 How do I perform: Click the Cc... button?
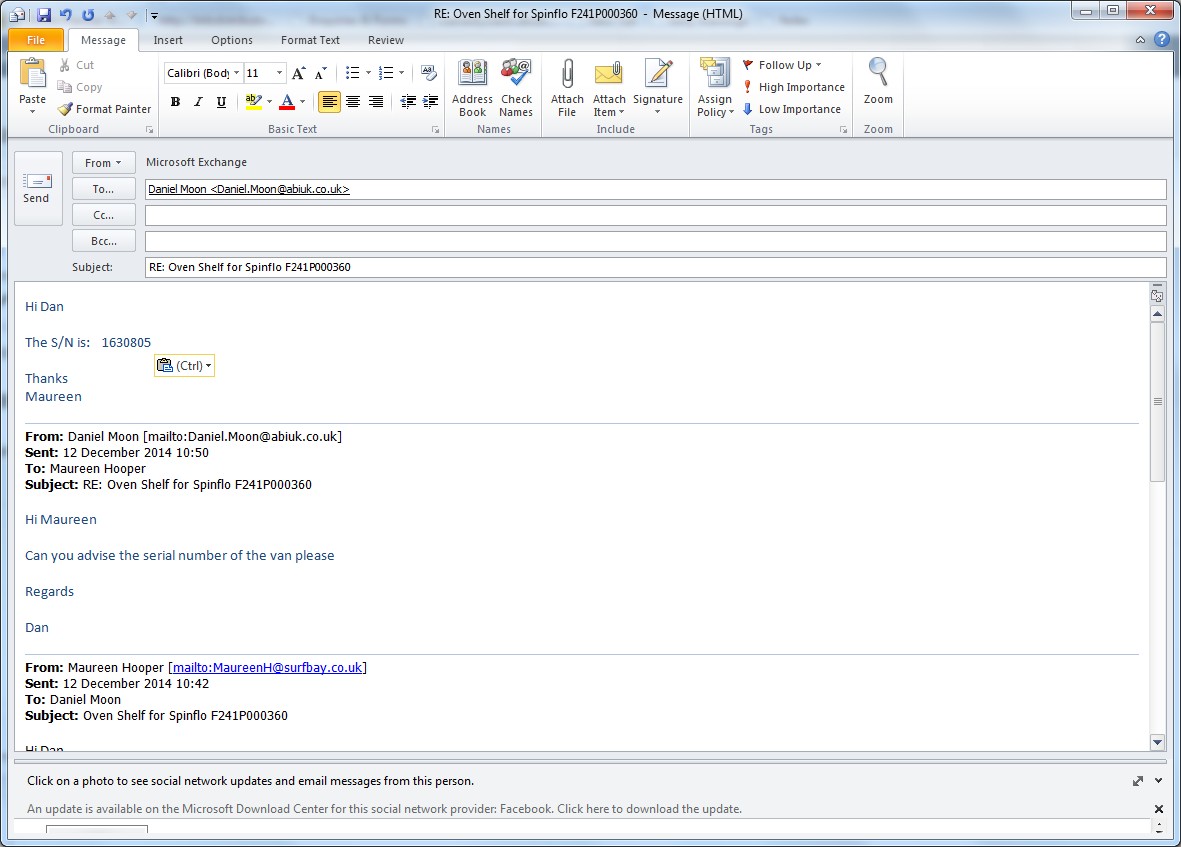click(103, 215)
